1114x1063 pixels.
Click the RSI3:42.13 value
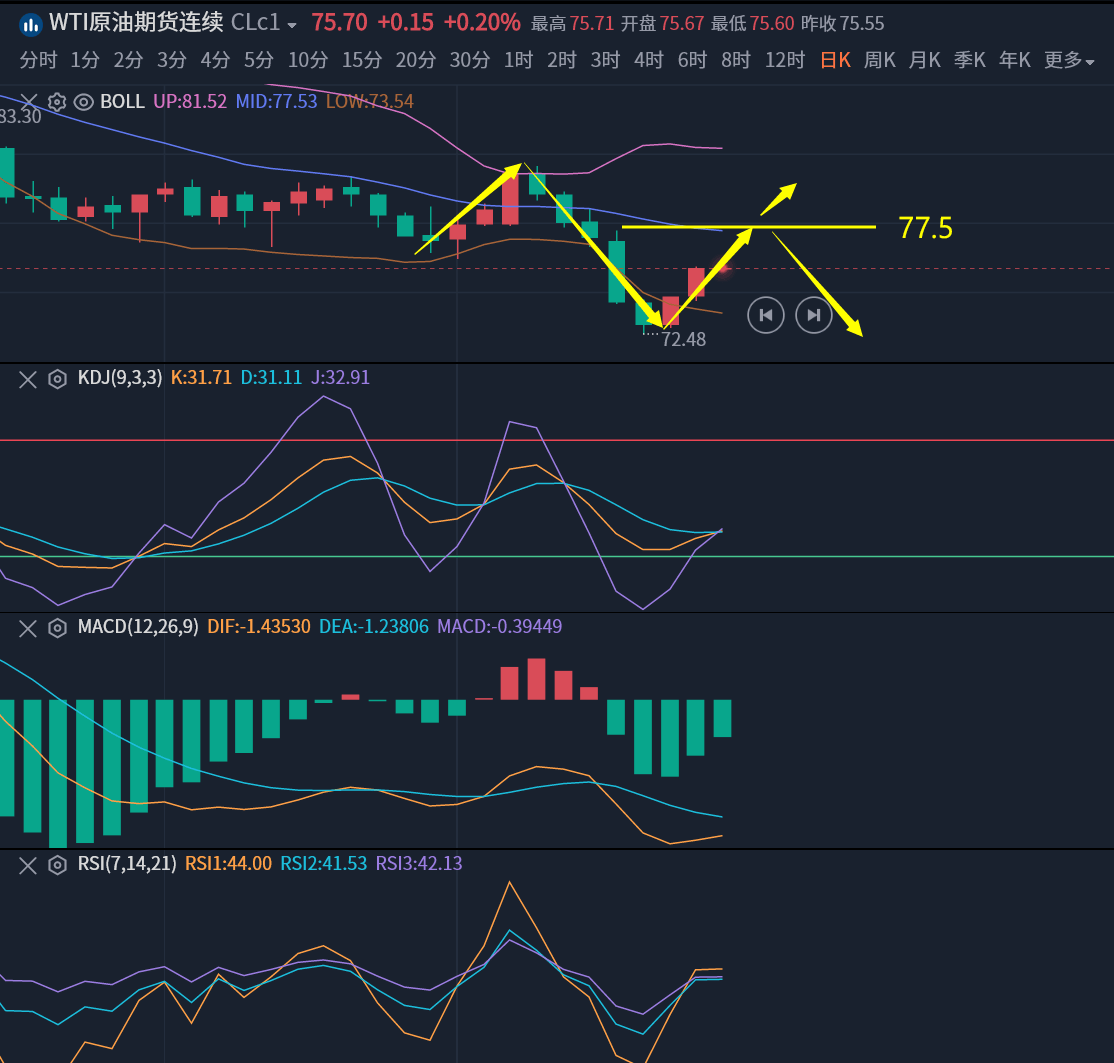[x=418, y=863]
